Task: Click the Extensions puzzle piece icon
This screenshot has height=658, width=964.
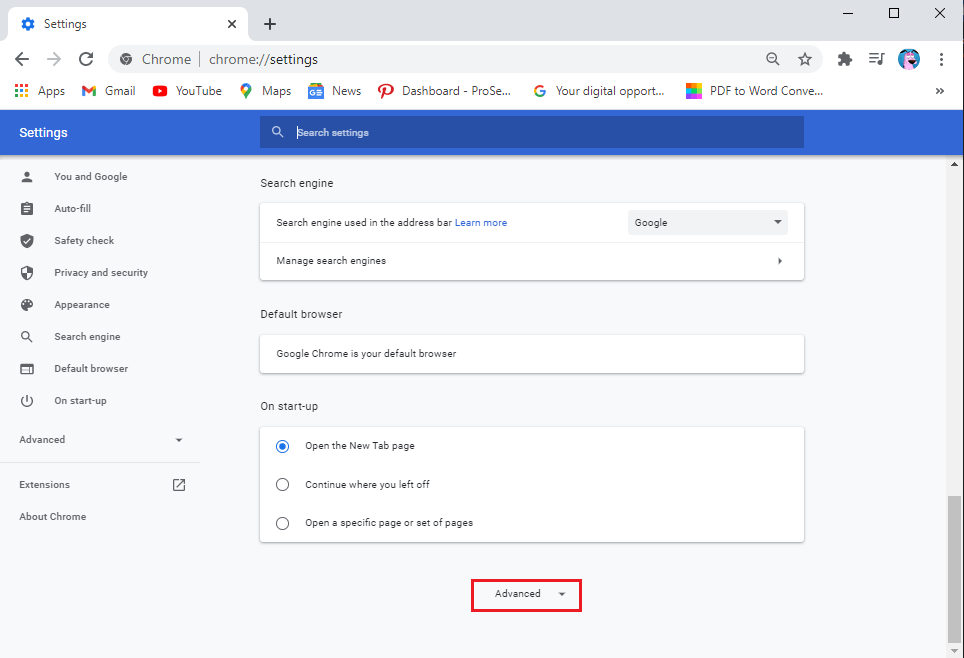Action: coord(845,59)
